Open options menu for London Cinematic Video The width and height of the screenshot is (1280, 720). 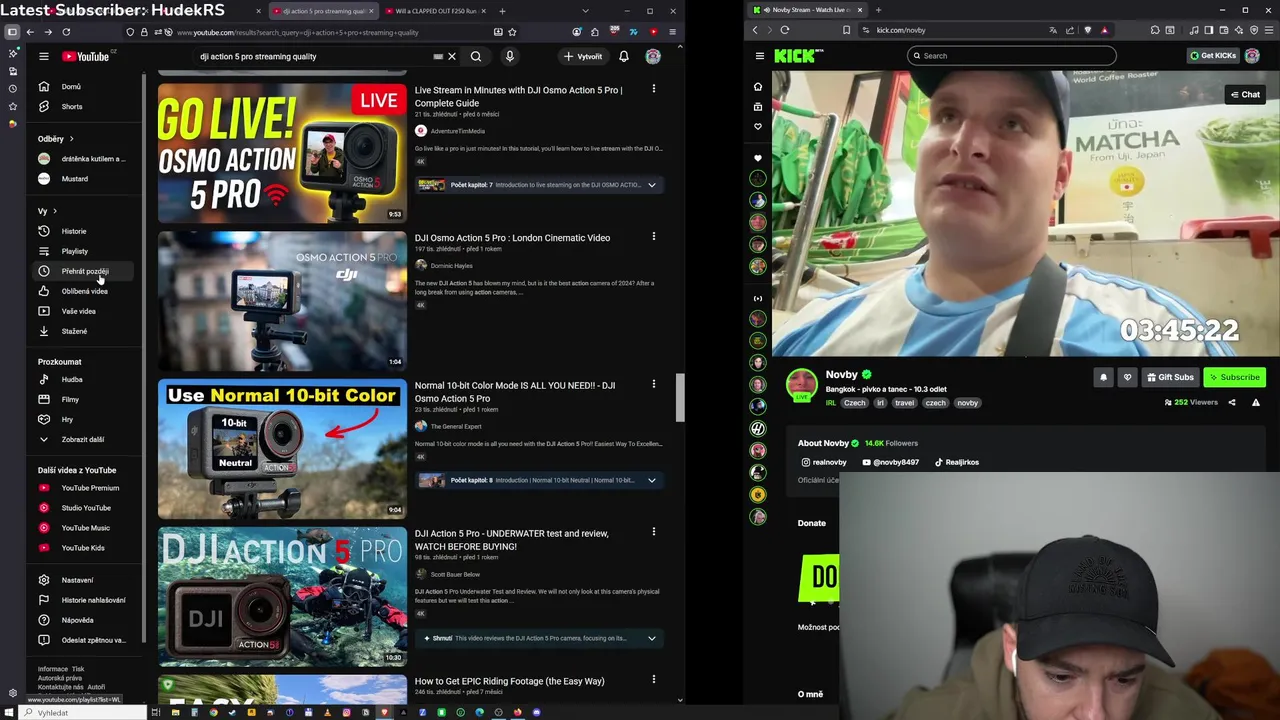(x=654, y=237)
